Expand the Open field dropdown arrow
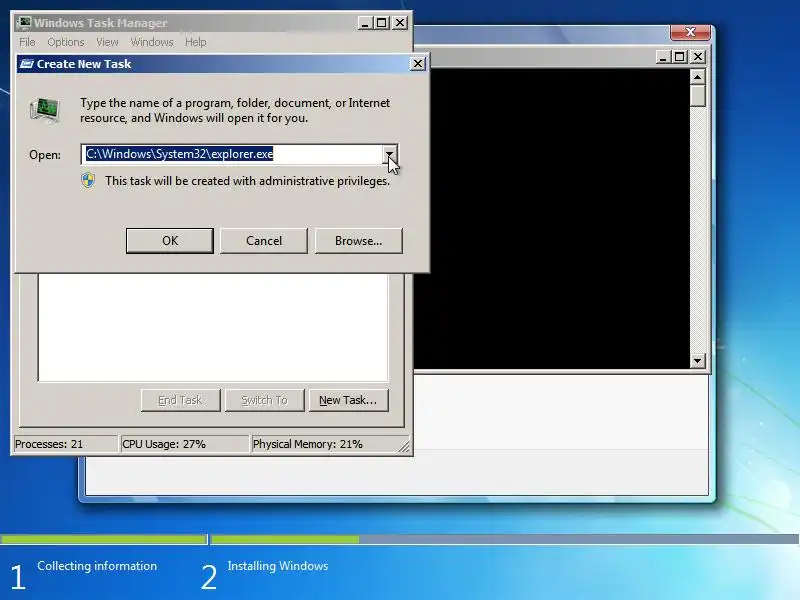Image resolution: width=800 pixels, height=600 pixels. (x=389, y=154)
